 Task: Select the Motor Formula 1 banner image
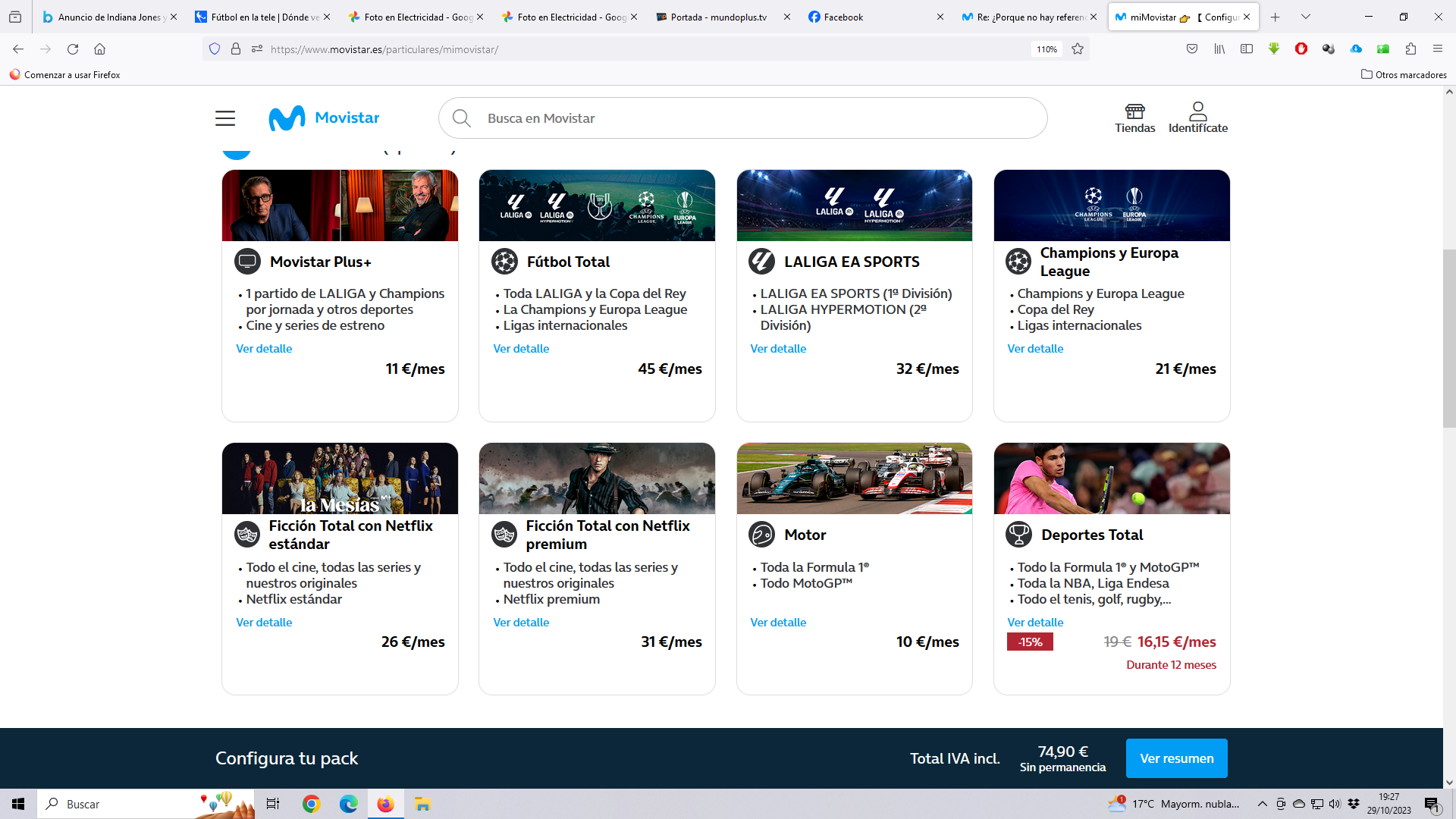click(x=854, y=479)
